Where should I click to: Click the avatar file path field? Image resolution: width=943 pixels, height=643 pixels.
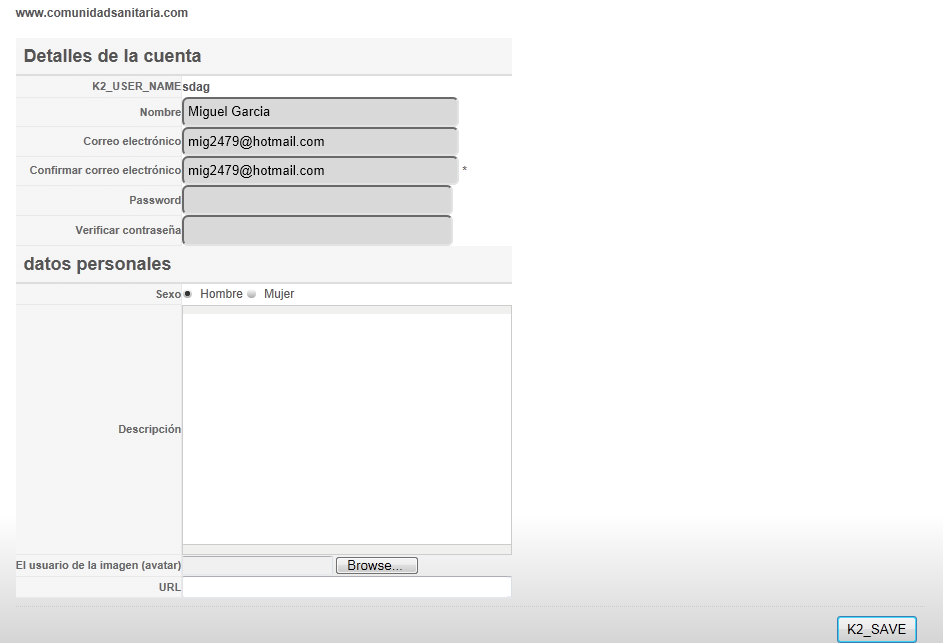click(257, 565)
